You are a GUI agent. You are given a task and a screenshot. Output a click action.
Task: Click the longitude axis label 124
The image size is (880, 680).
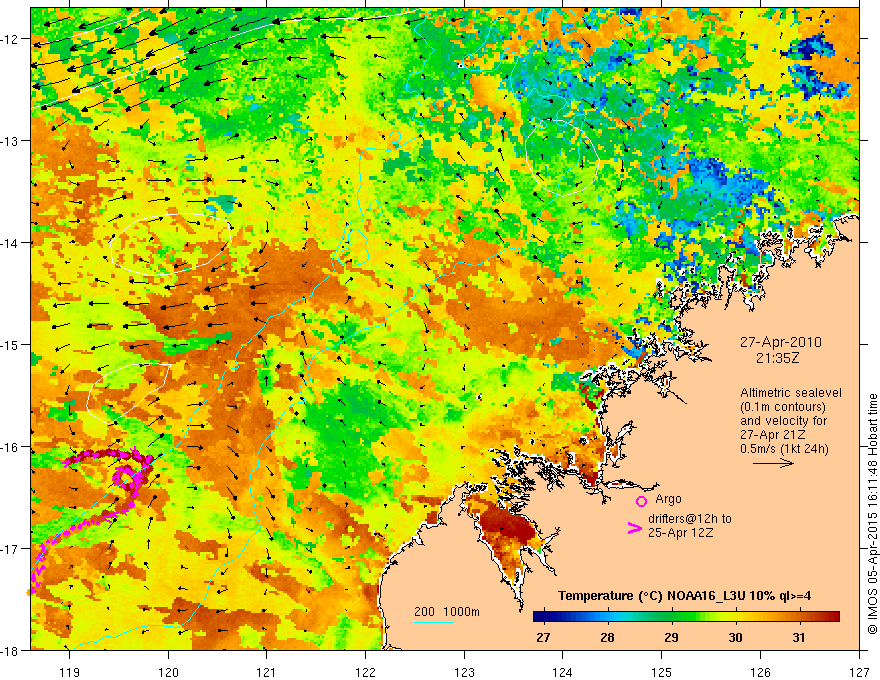(563, 672)
